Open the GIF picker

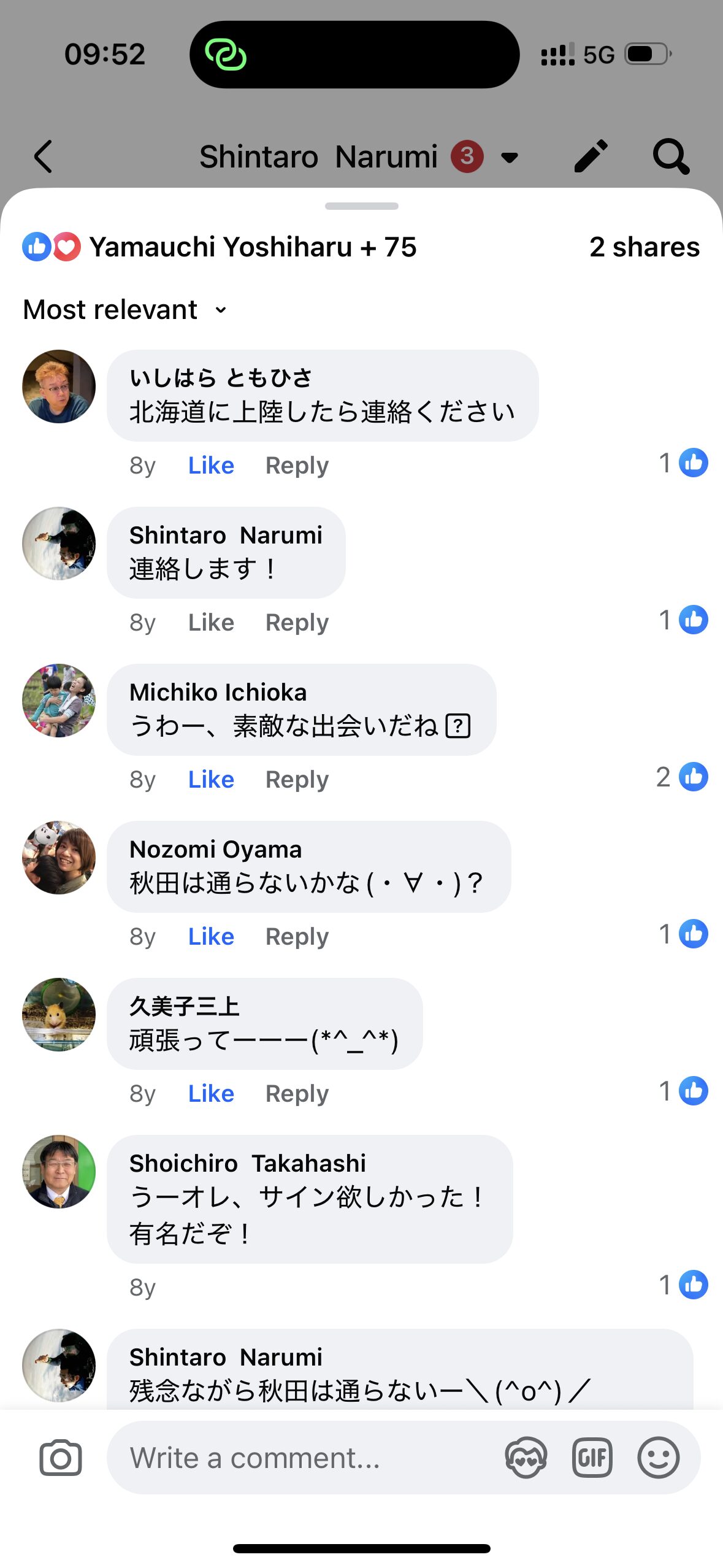592,1458
